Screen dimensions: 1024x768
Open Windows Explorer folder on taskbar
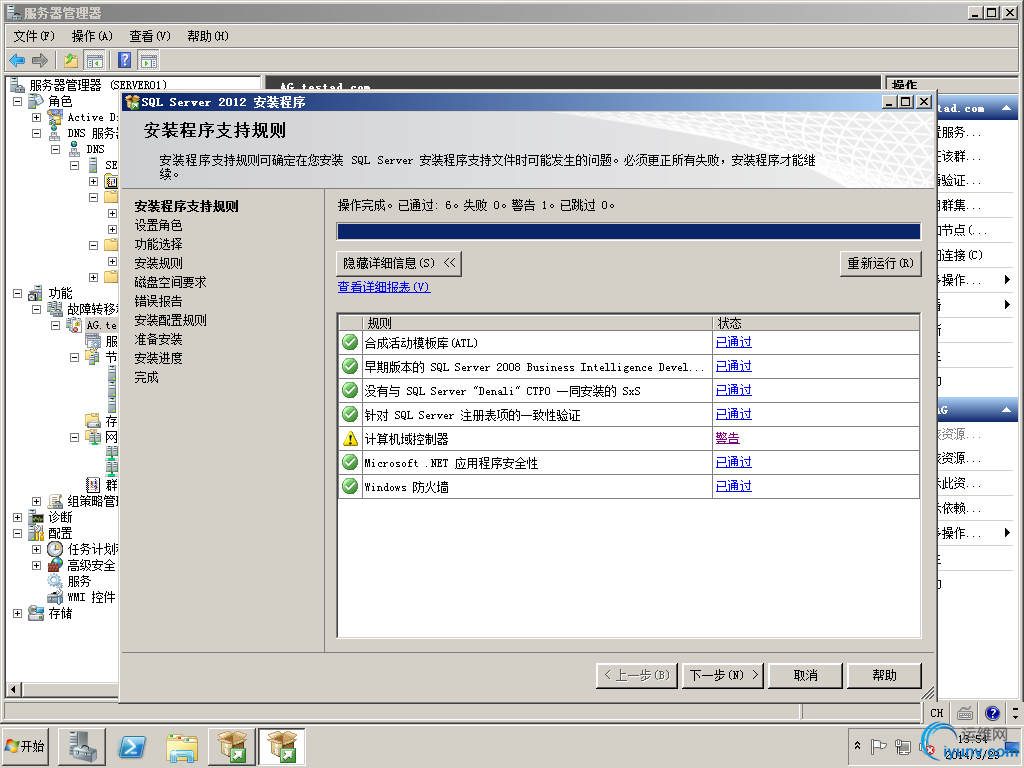click(x=182, y=747)
